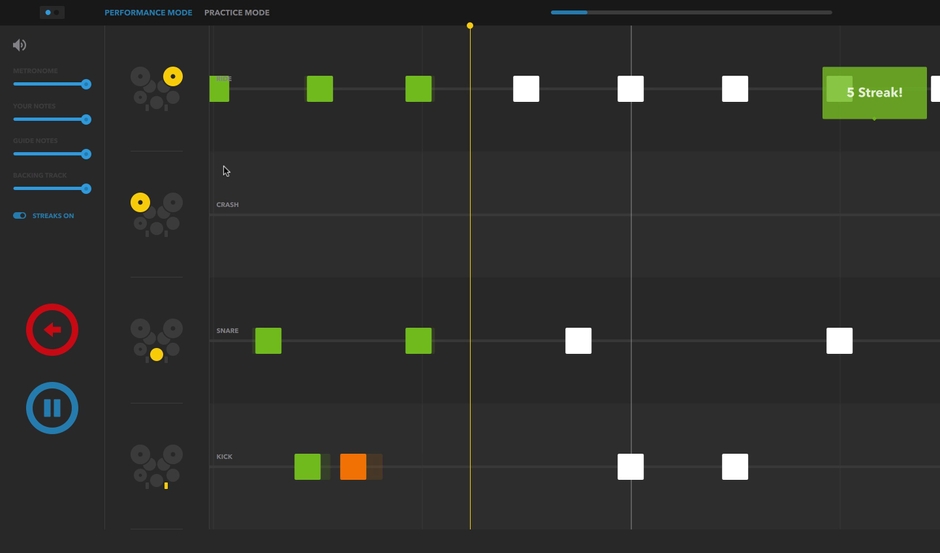940x553 pixels.
Task: Select the Crash cymbal drum kit icon
Action: pyautogui.click(x=157, y=214)
